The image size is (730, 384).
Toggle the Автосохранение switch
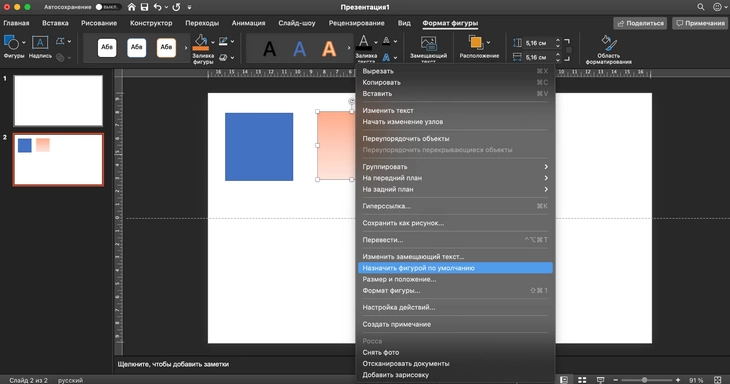(107, 7)
